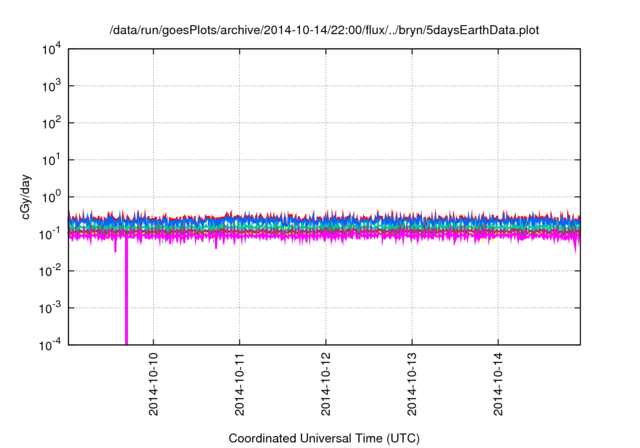
Task: Click the tall magenta dropout spike
Action: [127, 292]
